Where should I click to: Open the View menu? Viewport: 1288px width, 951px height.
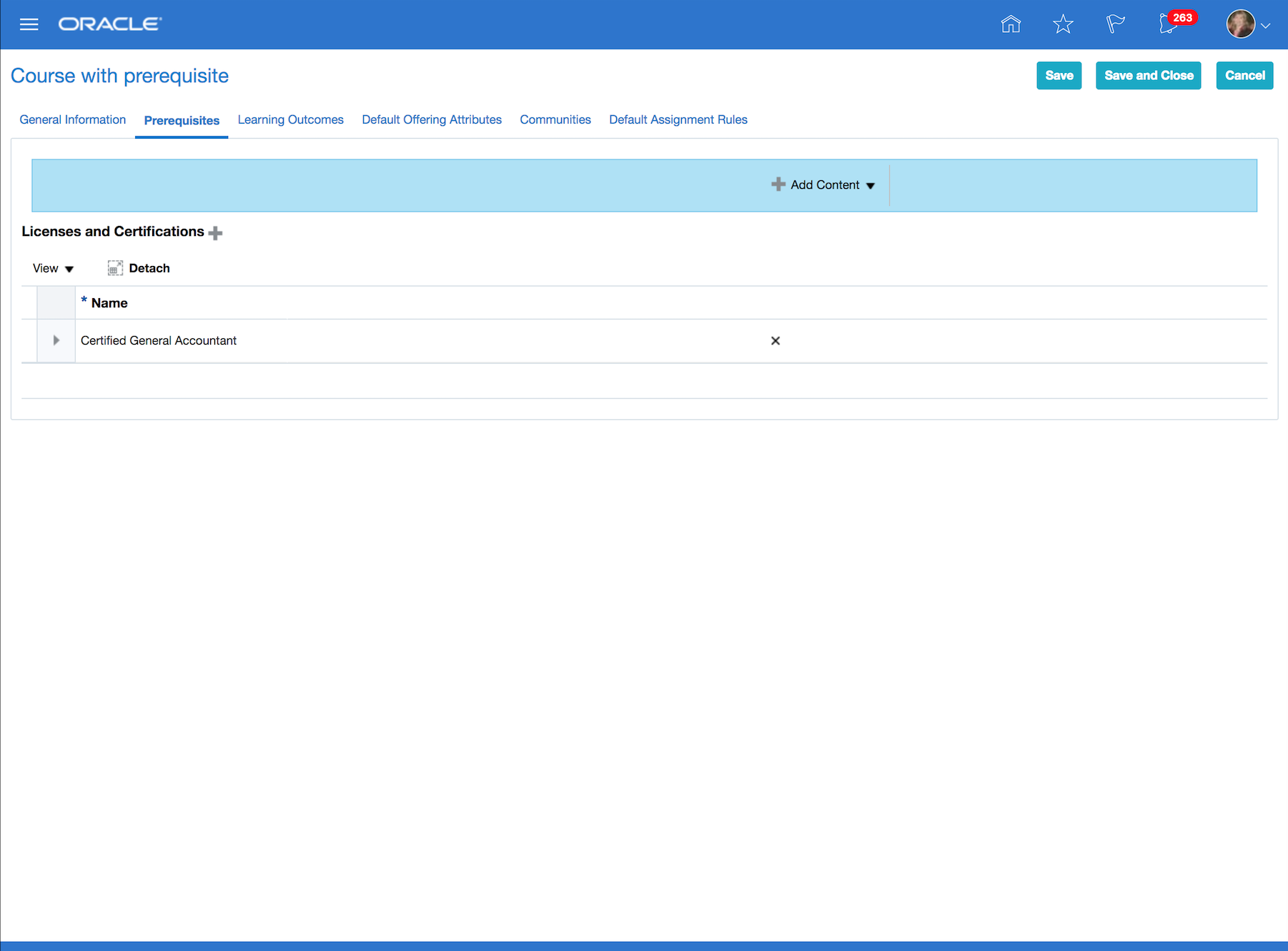pyautogui.click(x=53, y=269)
